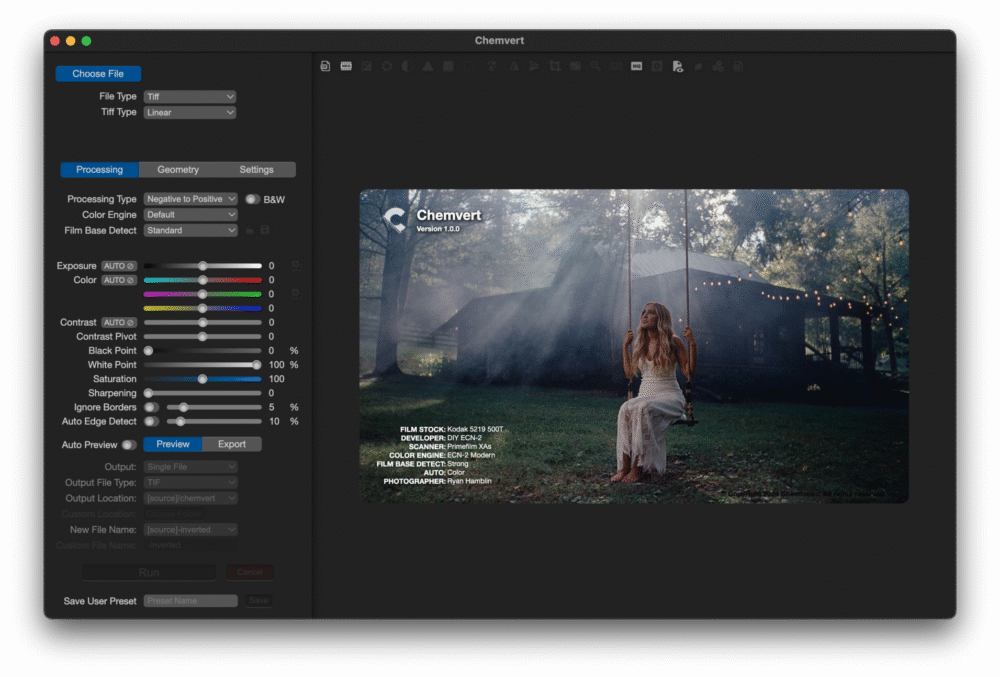
Task: Click the Run button
Action: (x=149, y=572)
